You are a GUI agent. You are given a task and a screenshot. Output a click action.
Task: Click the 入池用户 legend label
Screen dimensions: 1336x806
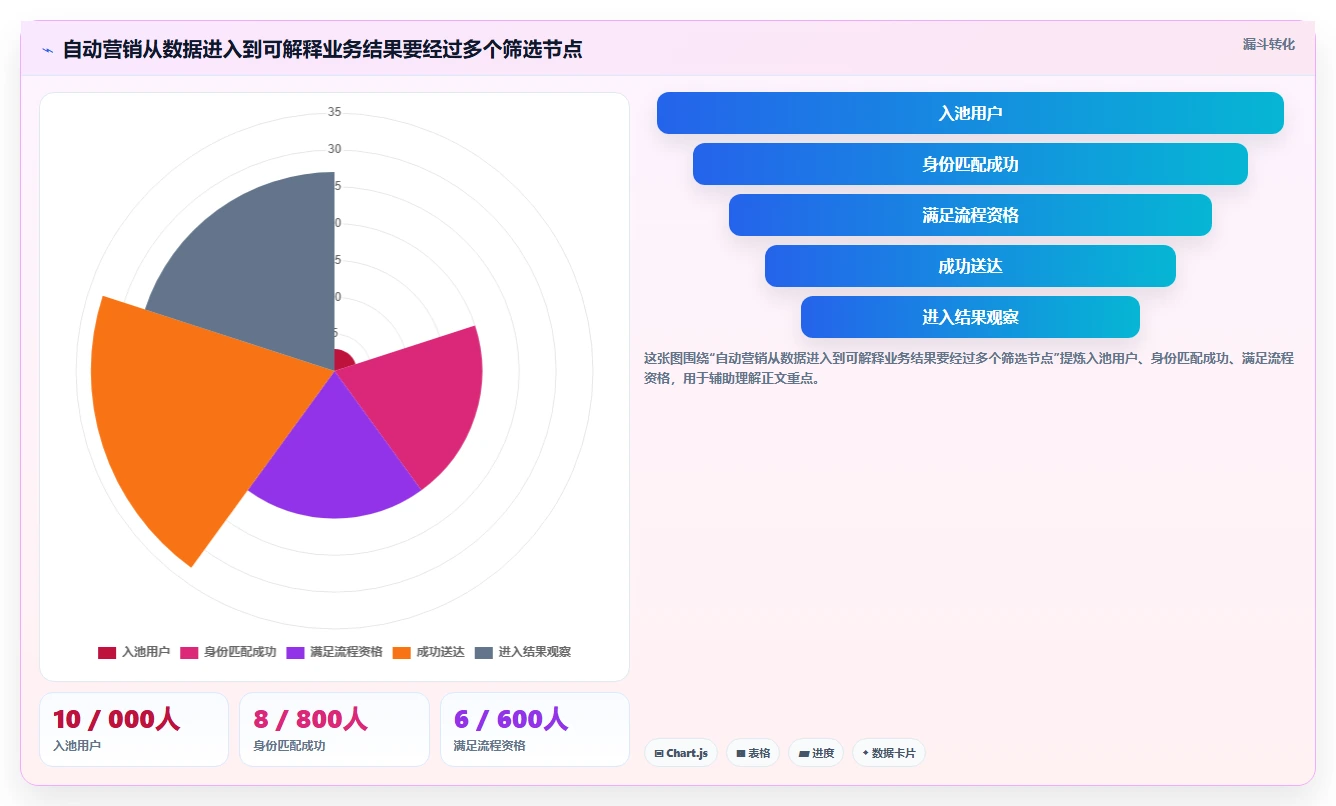pos(146,652)
